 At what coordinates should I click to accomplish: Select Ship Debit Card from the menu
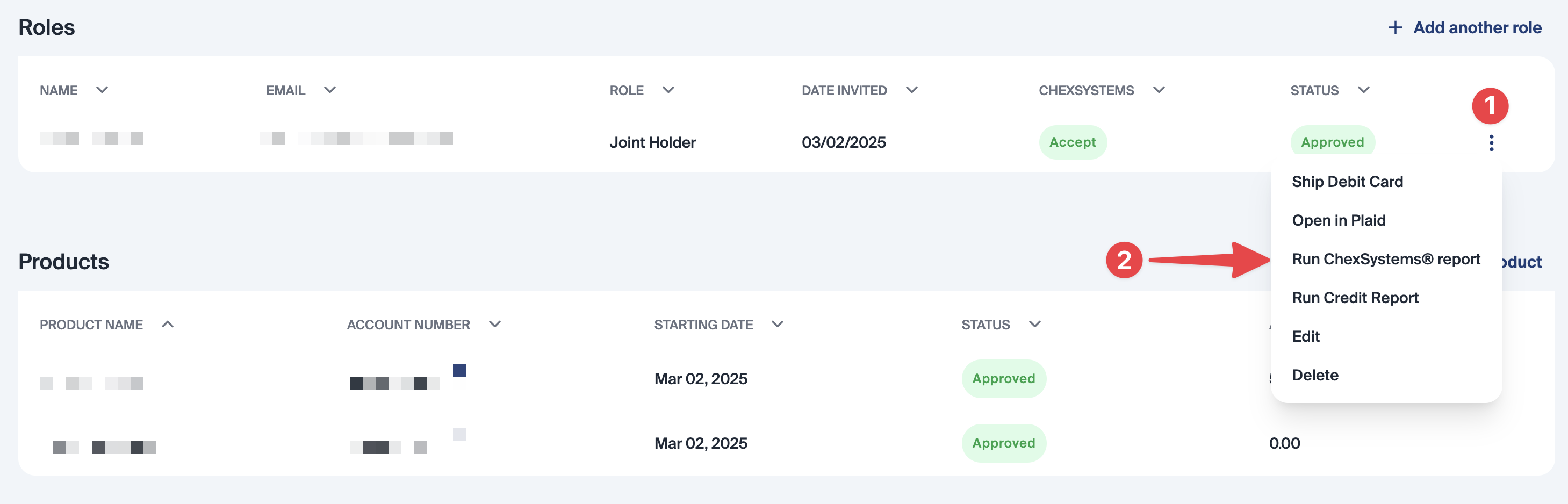pos(1347,182)
